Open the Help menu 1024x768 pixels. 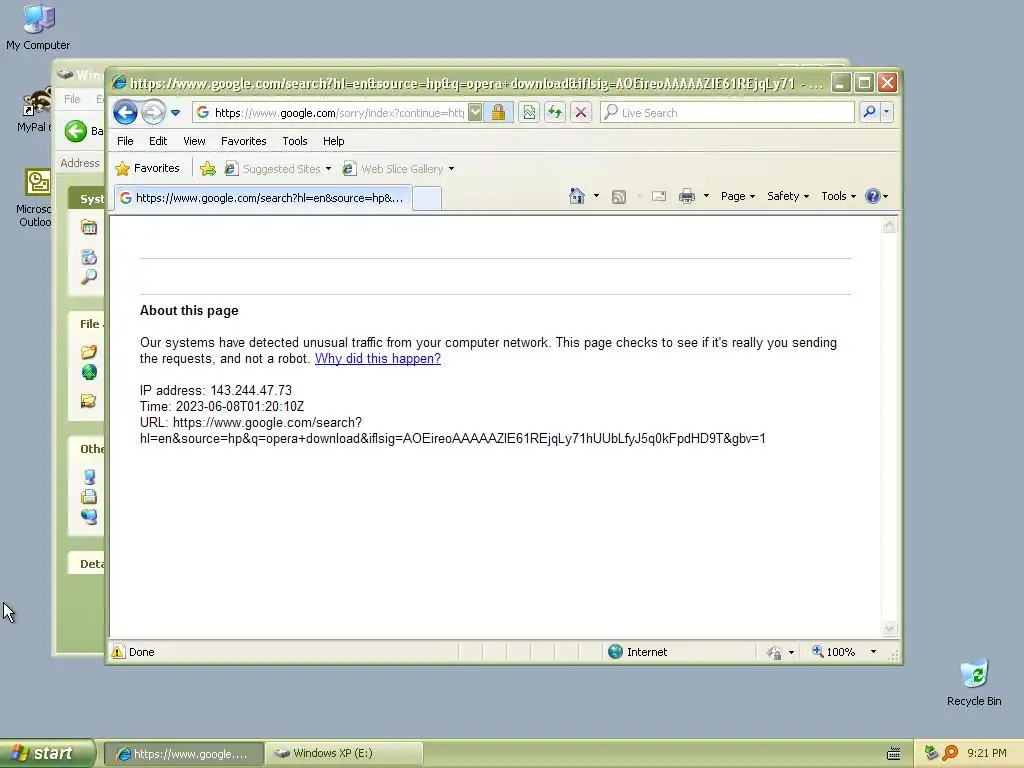pos(333,141)
